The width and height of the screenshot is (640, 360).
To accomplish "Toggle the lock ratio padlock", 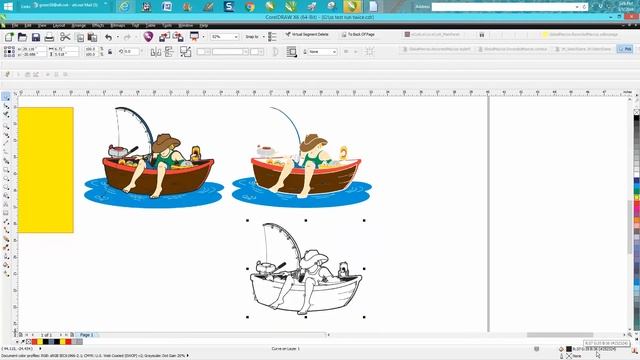I will [110, 52].
